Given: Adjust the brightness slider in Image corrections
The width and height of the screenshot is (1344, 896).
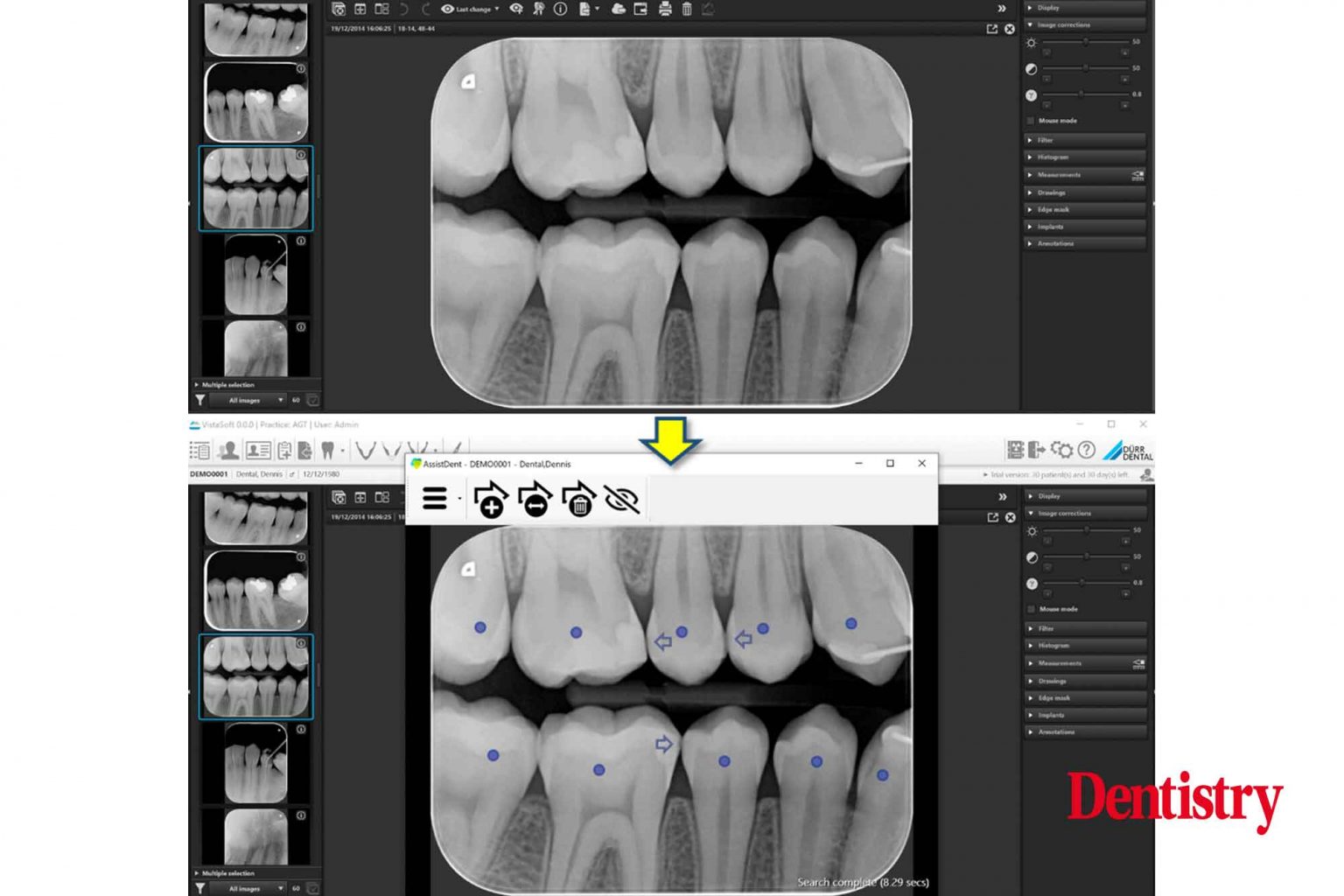Looking at the screenshot, I should click(x=1087, y=40).
